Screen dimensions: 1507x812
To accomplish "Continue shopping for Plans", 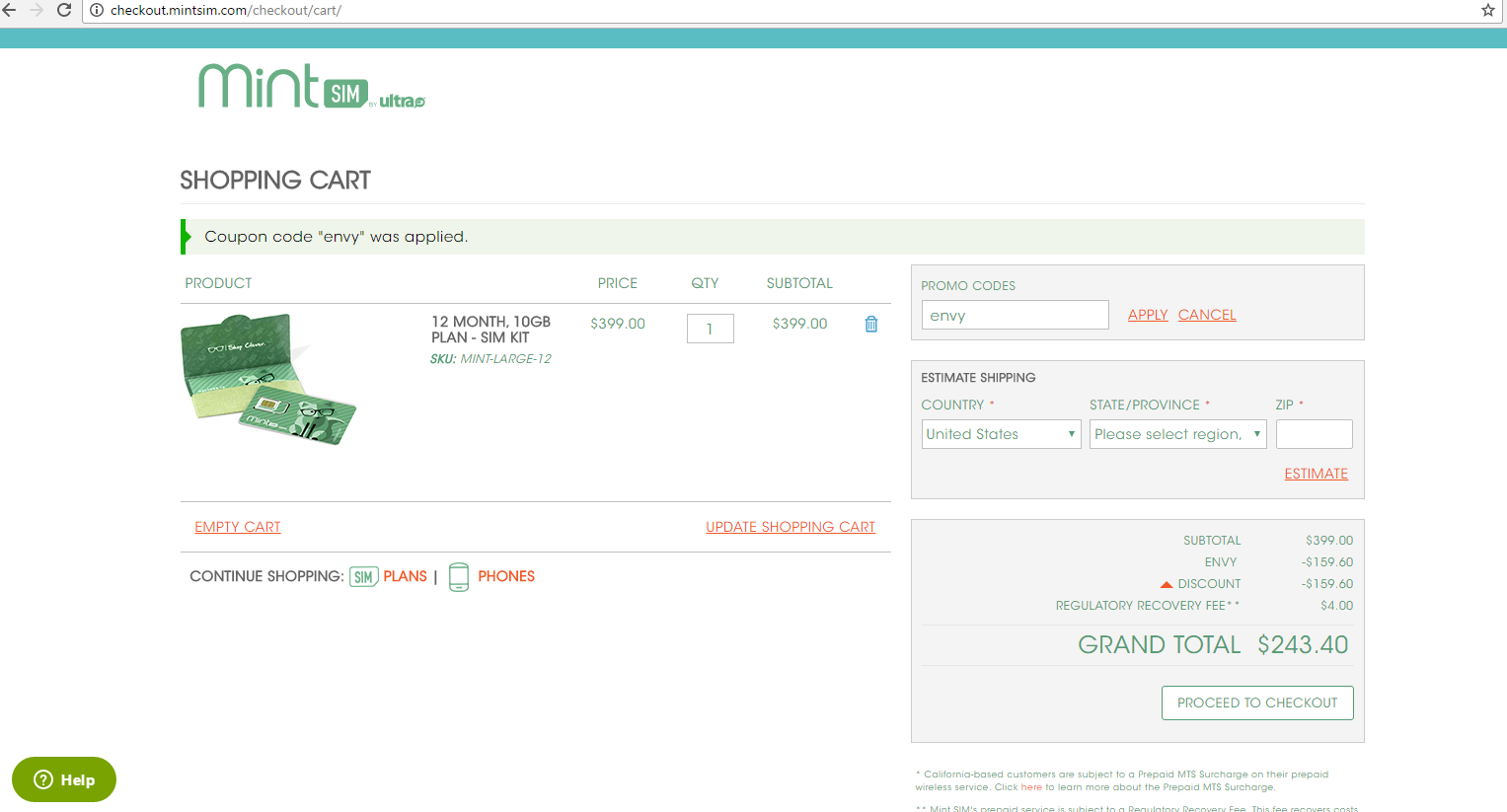I will pyautogui.click(x=405, y=576).
